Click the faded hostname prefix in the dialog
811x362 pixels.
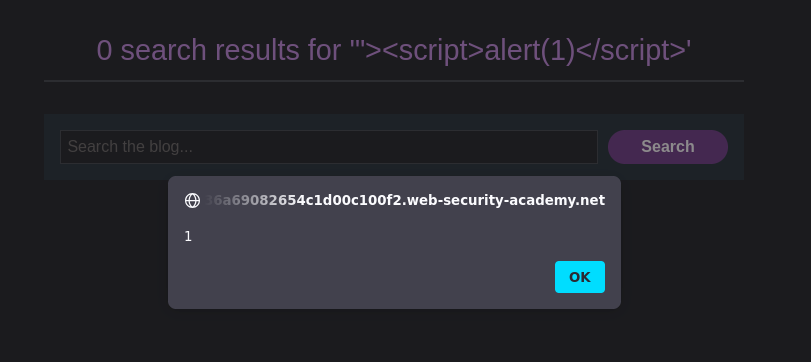point(243,201)
